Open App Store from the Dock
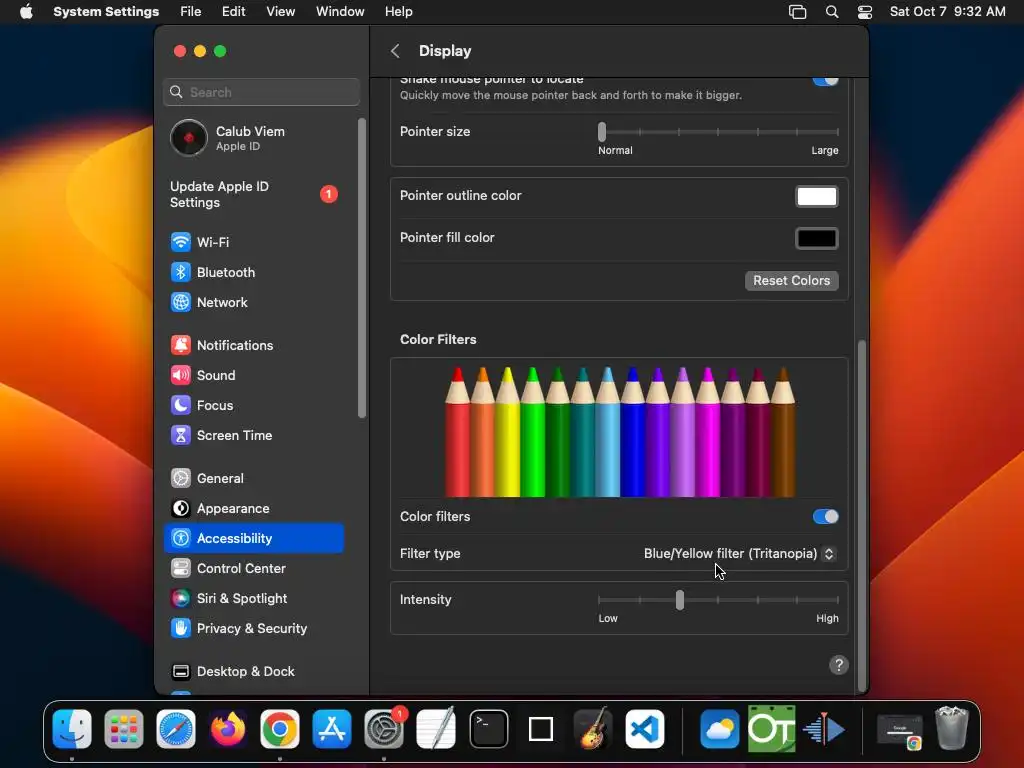 [332, 729]
